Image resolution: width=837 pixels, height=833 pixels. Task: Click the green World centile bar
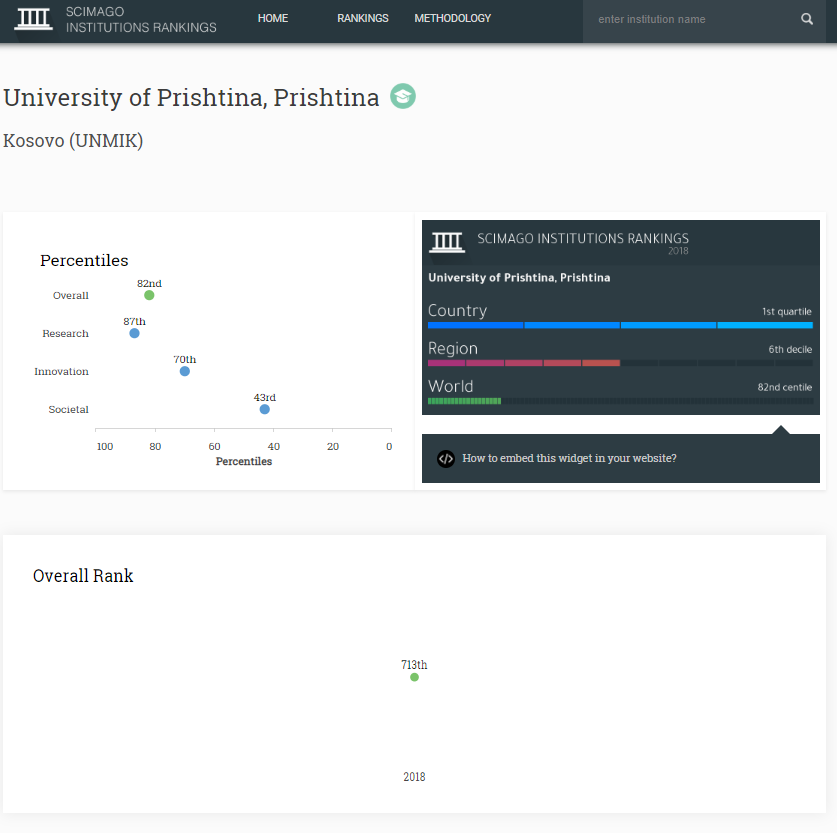[x=464, y=401]
